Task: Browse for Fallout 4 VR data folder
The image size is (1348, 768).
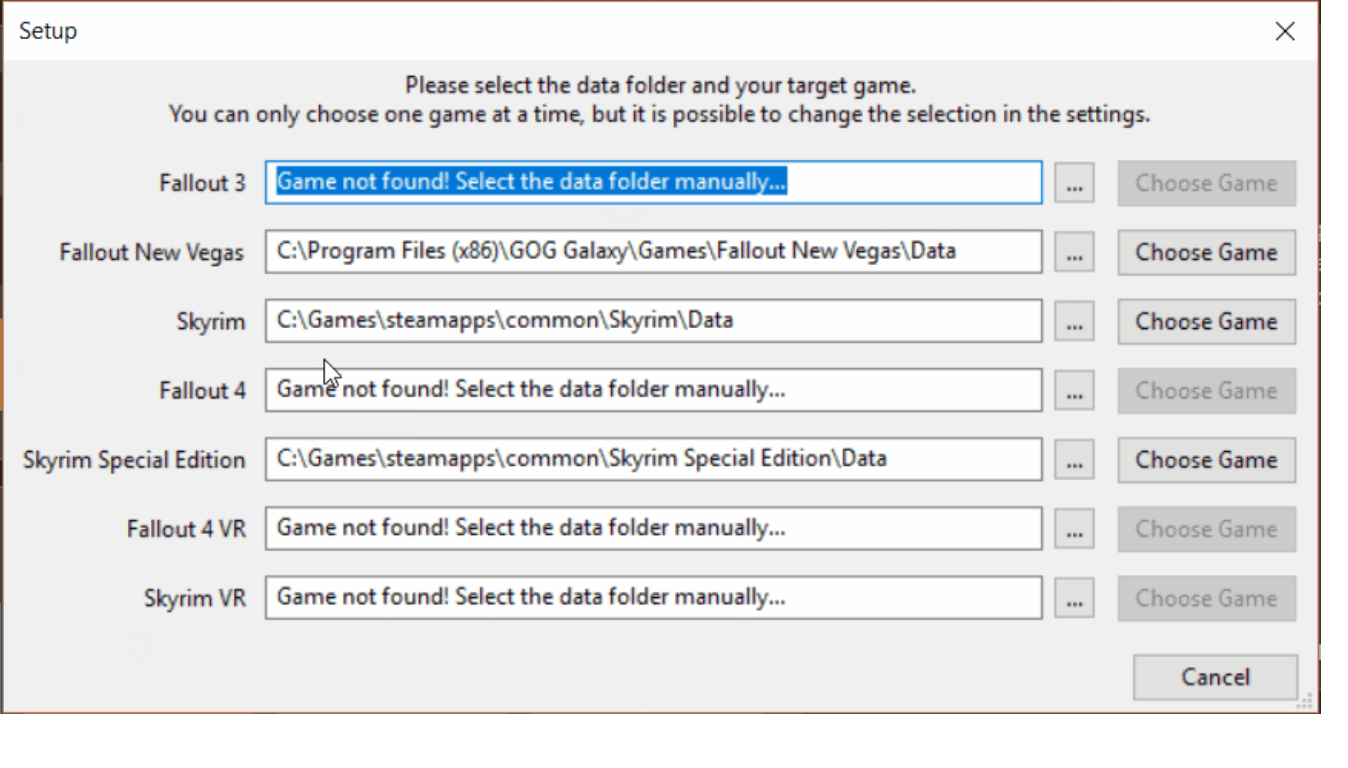Action: 1074,529
